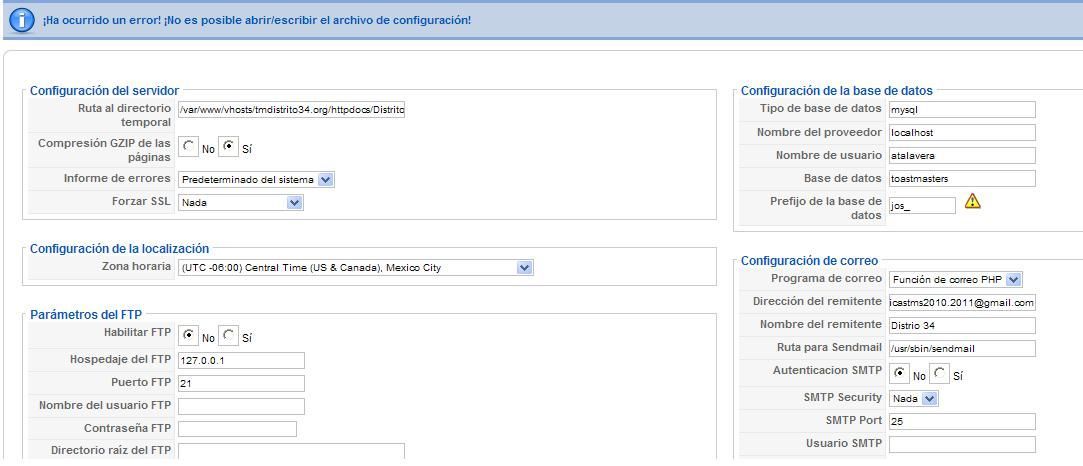Open the Programa de correo dropdown
1083x466 pixels.
(x=955, y=280)
